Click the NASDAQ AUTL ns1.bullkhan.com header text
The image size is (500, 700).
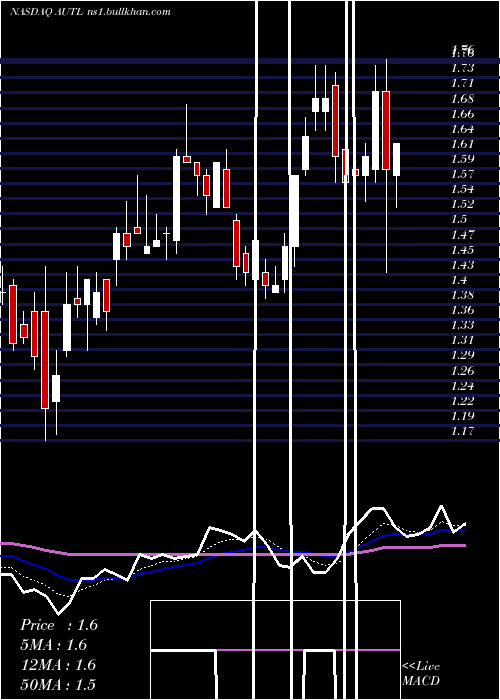click(90, 12)
